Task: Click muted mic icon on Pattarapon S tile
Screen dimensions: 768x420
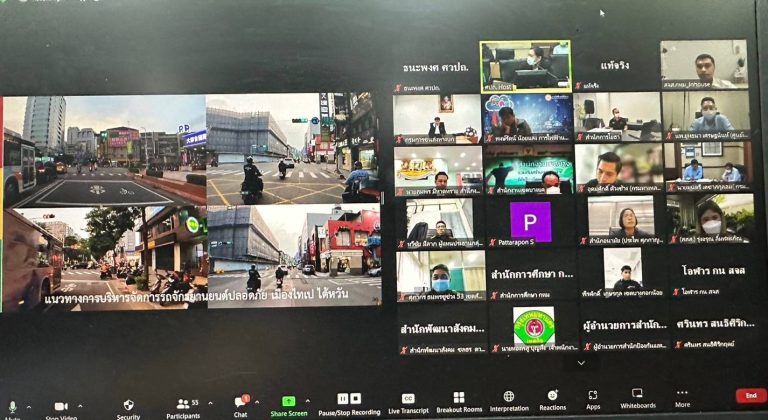Action: pyautogui.click(x=493, y=243)
